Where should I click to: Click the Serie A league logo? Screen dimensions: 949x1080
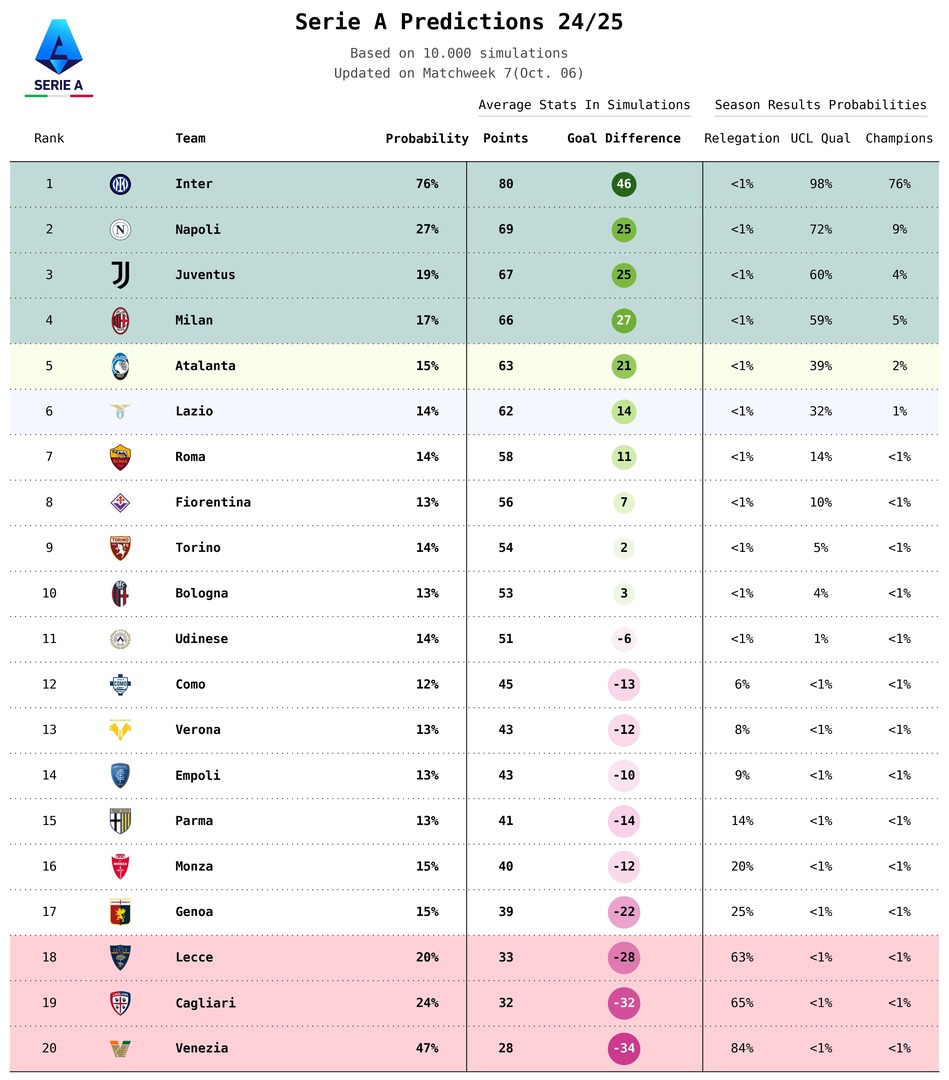pos(59,58)
